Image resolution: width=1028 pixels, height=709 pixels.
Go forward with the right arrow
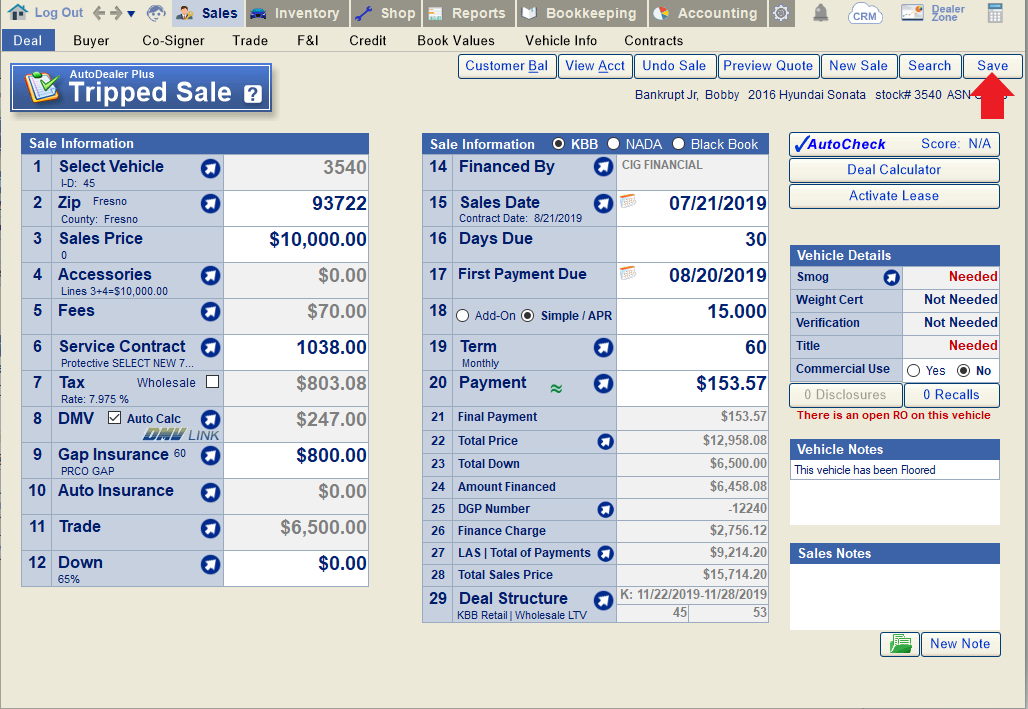tap(115, 13)
